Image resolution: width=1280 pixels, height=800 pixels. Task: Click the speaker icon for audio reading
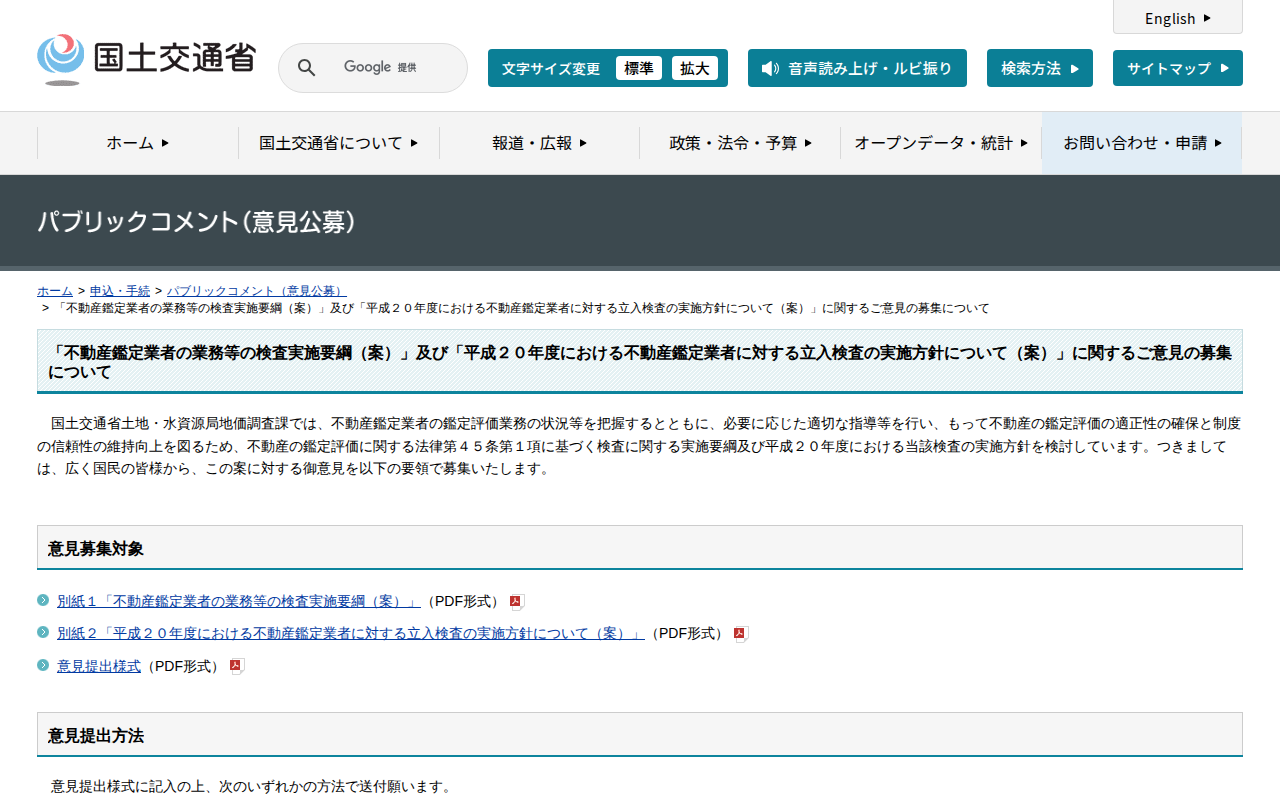pos(769,68)
